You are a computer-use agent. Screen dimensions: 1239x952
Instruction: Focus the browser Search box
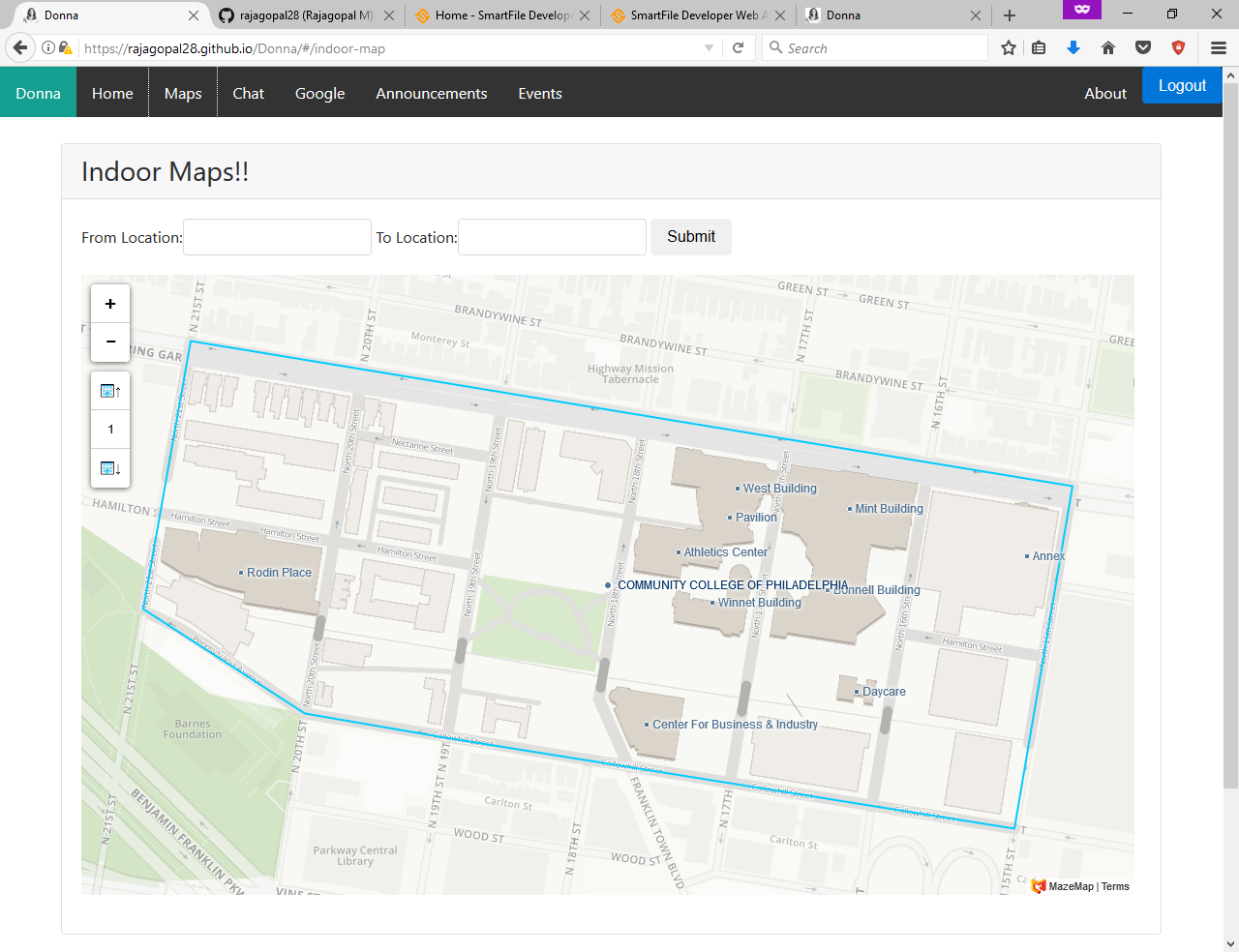click(875, 47)
